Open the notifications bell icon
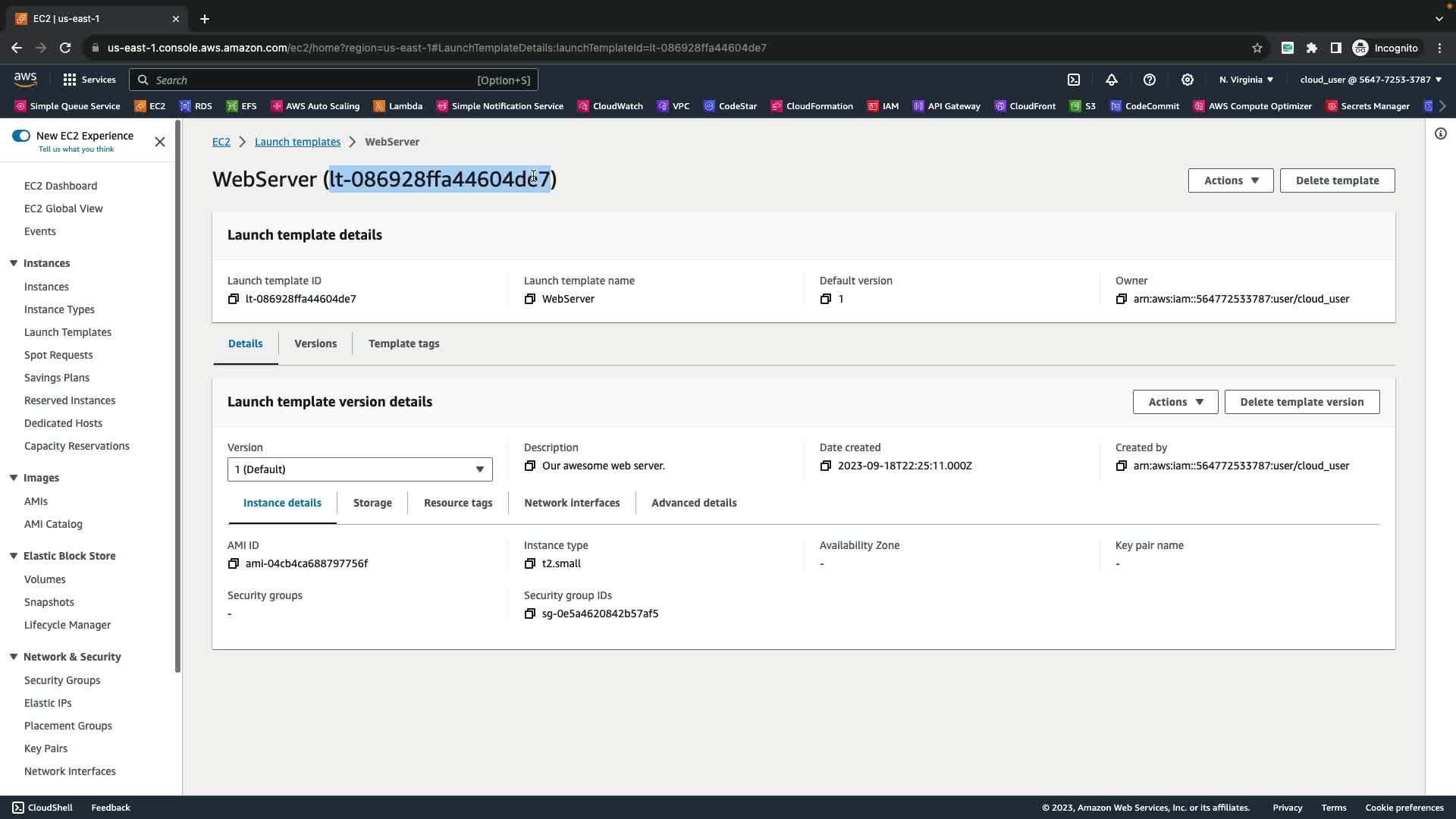Image resolution: width=1456 pixels, height=819 pixels. [1112, 80]
